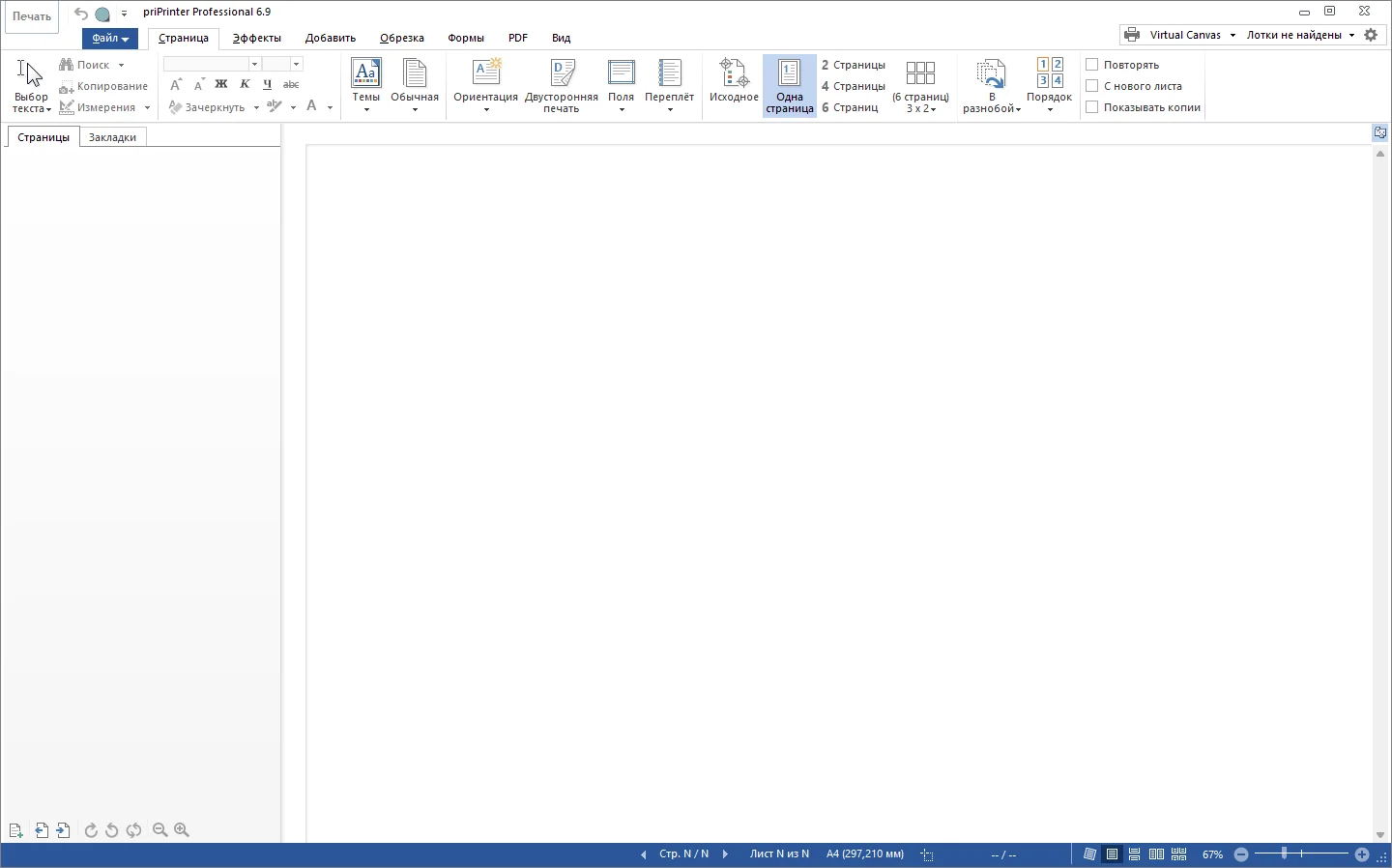This screenshot has height=868, width=1392.
Task: Open the Virtual Canvas printer dropdown
Action: click(1180, 35)
